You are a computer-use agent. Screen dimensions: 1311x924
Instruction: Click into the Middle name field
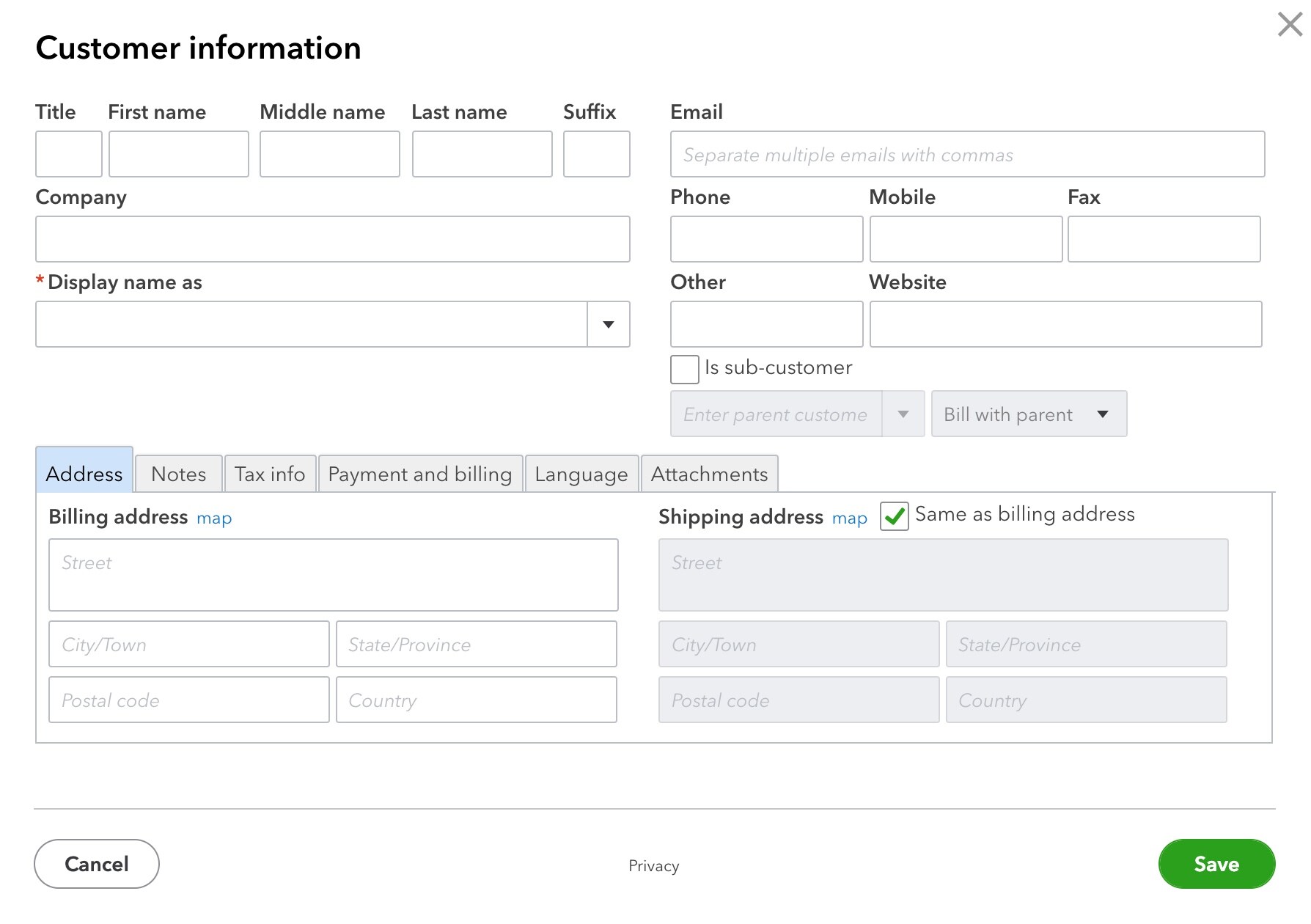330,154
